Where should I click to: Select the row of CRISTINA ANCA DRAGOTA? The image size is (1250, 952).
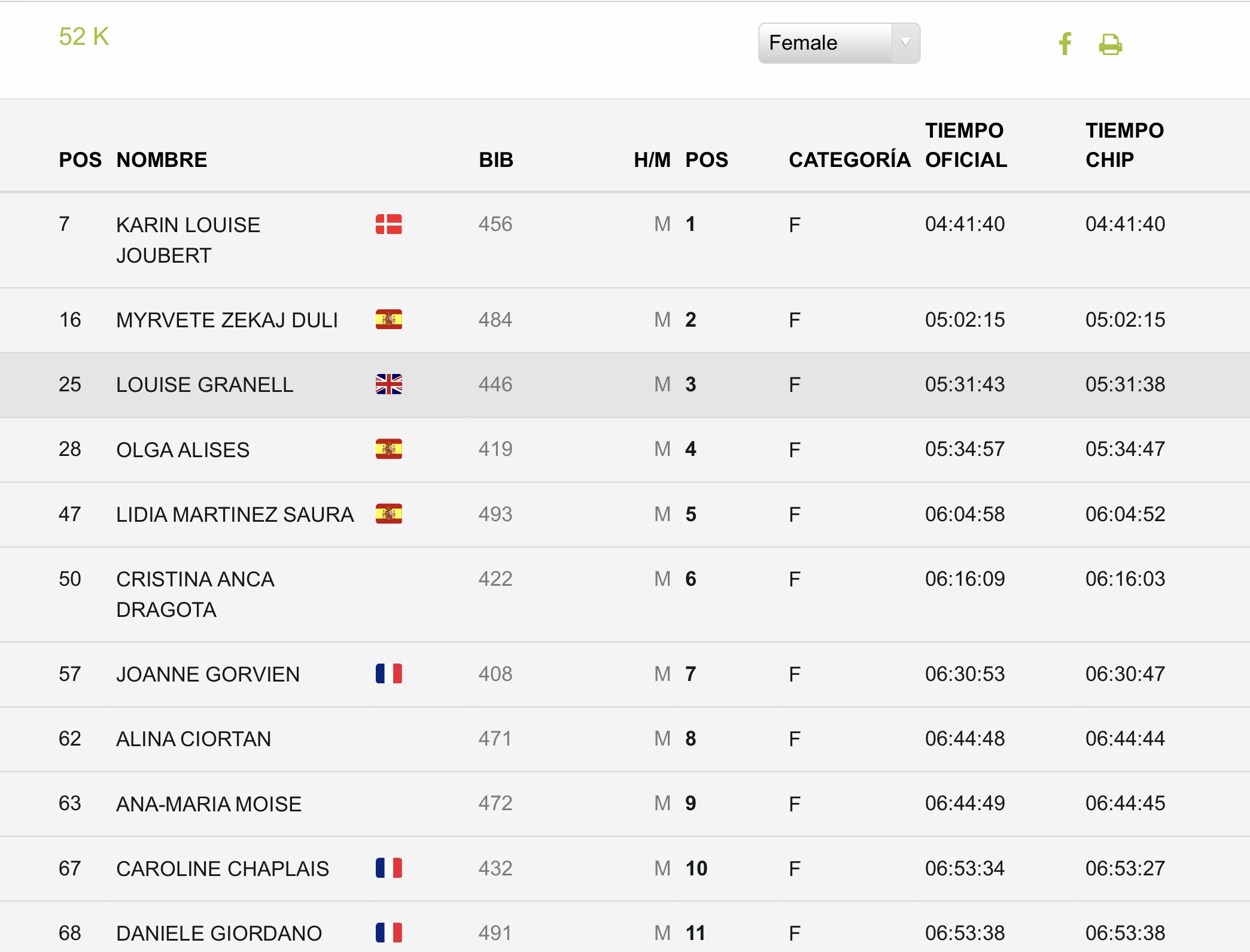click(625, 594)
